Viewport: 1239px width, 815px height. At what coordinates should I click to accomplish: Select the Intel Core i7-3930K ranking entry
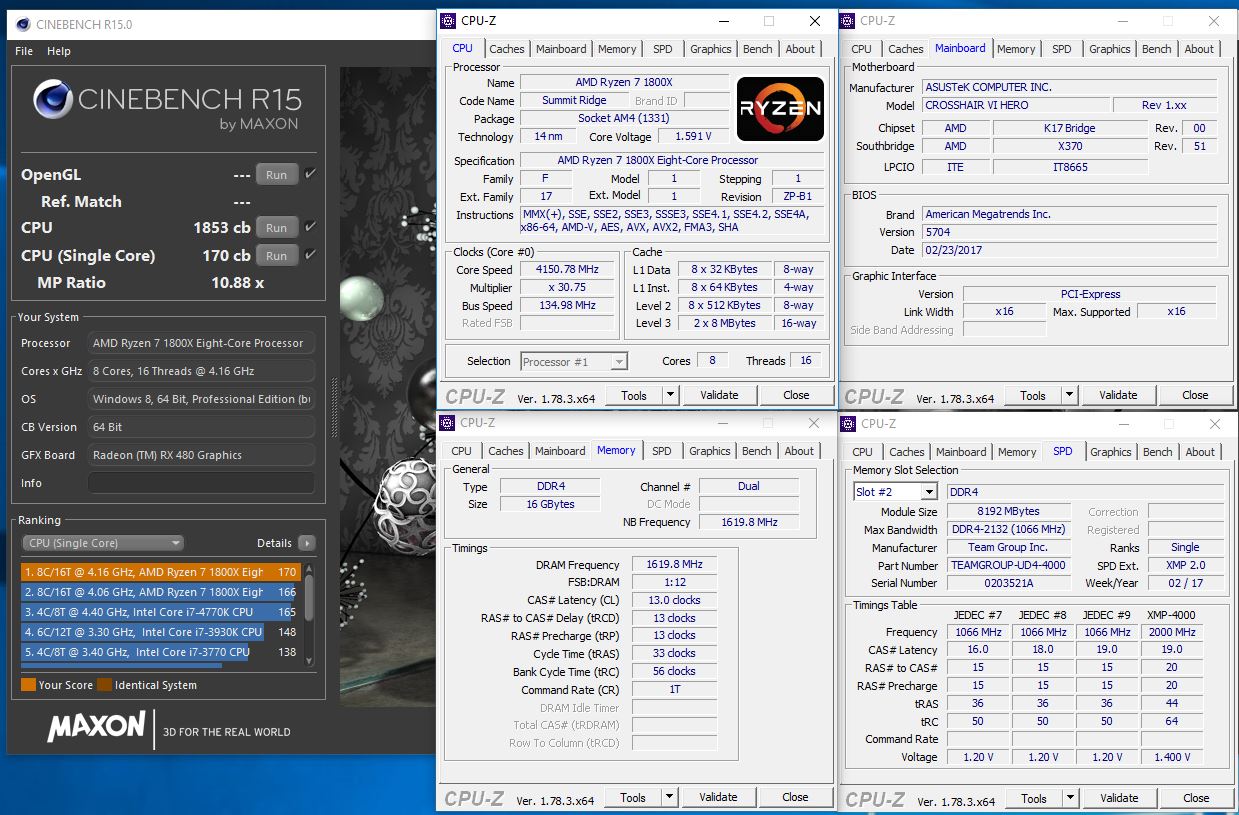(x=160, y=632)
